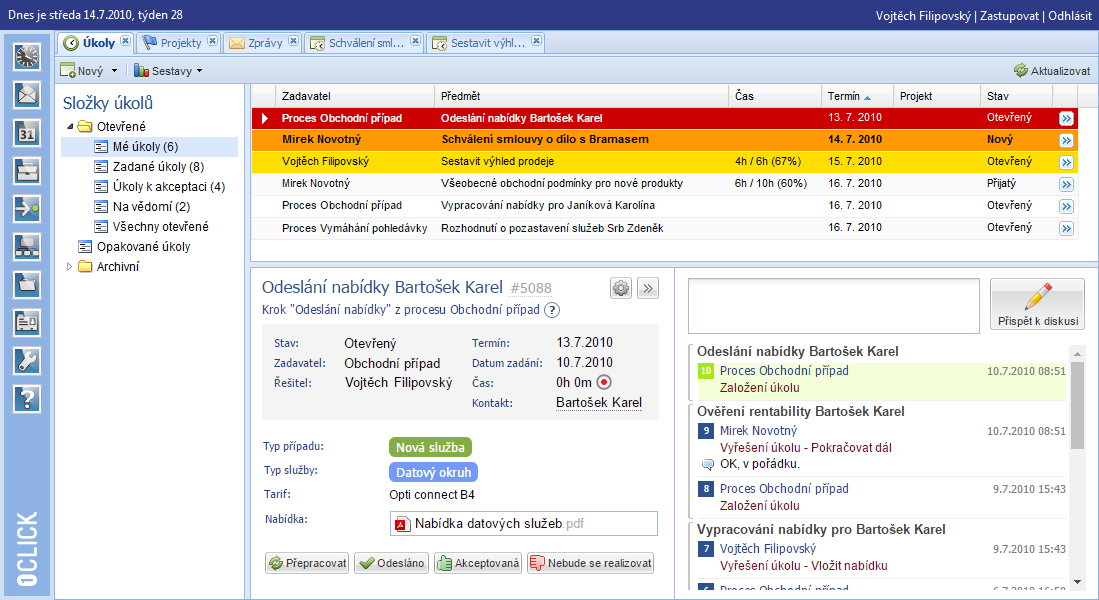
Task: Open detail arrow for Vypracování nabídky row
Action: click(x=1066, y=207)
